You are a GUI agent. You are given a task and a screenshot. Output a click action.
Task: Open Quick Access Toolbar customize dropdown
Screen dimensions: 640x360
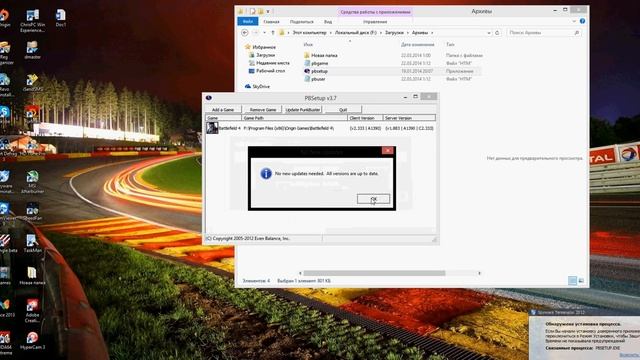point(268,11)
